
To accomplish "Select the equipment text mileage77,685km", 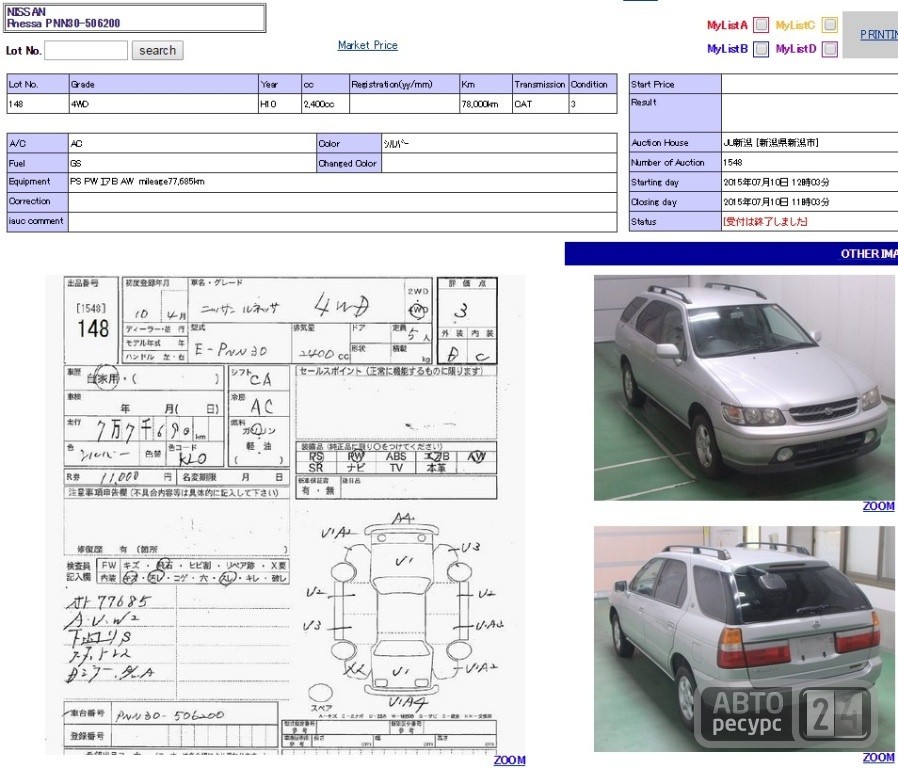I will [171, 182].
